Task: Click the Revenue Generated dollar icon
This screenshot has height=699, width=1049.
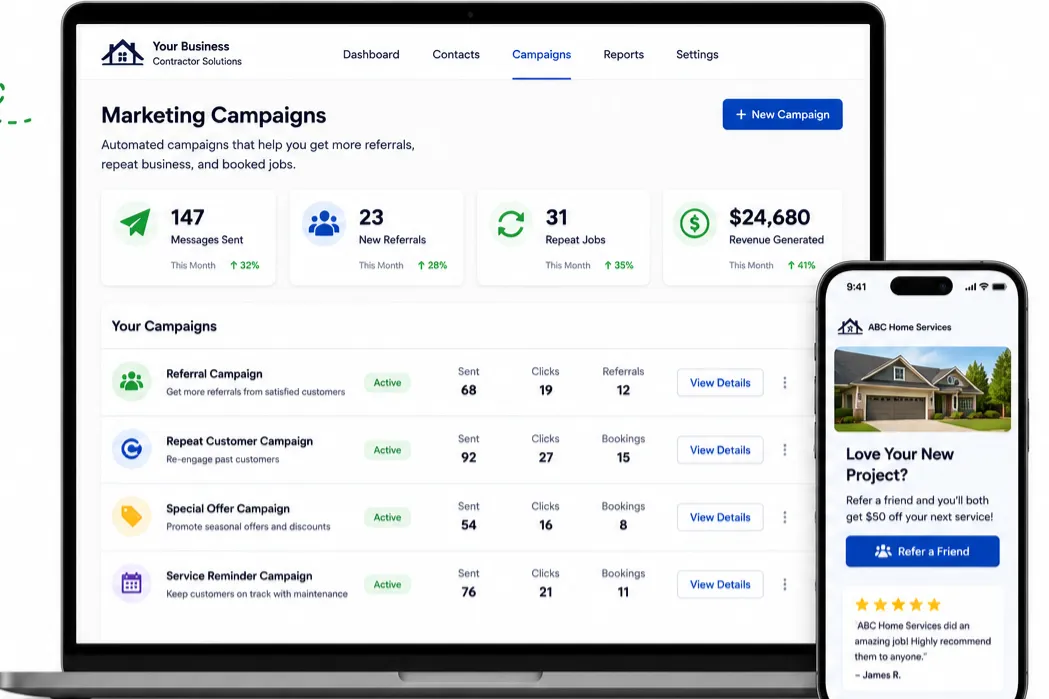Action: click(694, 223)
